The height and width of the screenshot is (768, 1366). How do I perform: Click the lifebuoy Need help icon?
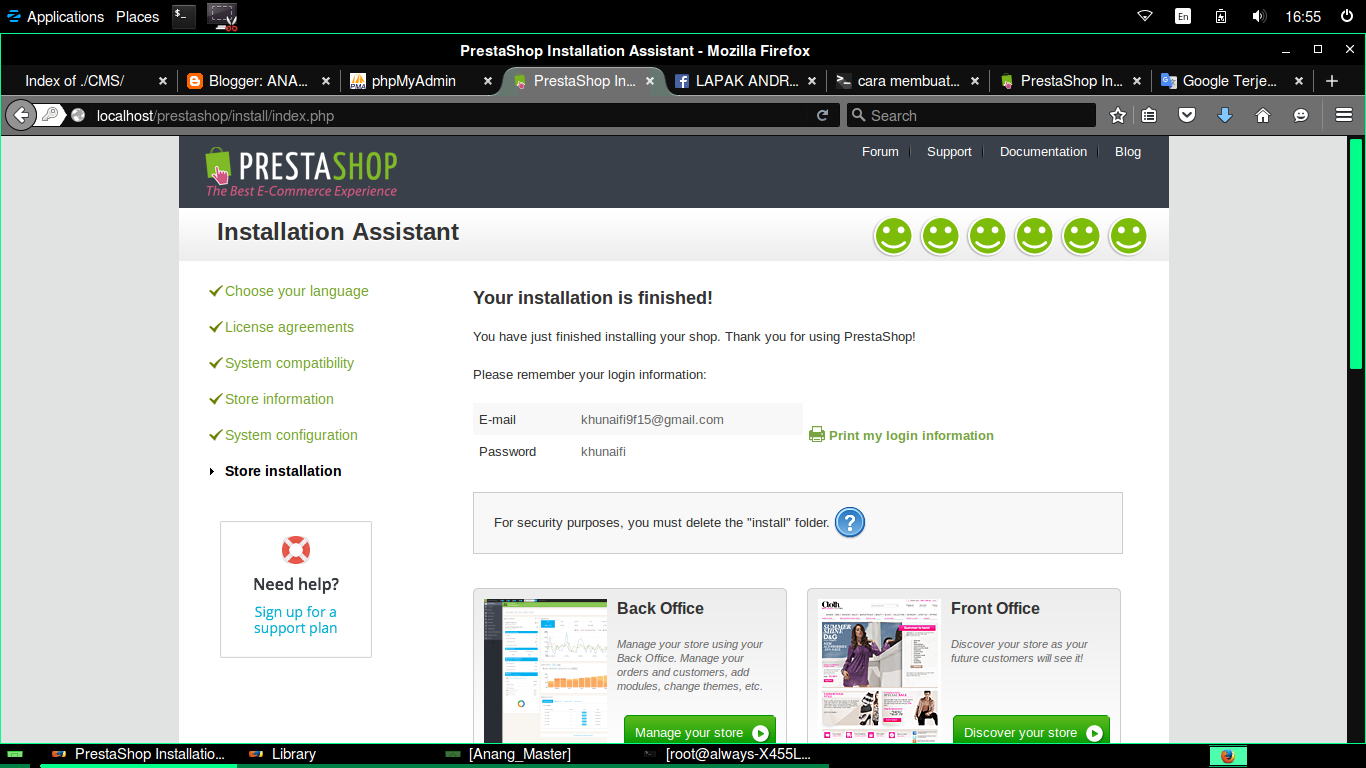coord(296,550)
